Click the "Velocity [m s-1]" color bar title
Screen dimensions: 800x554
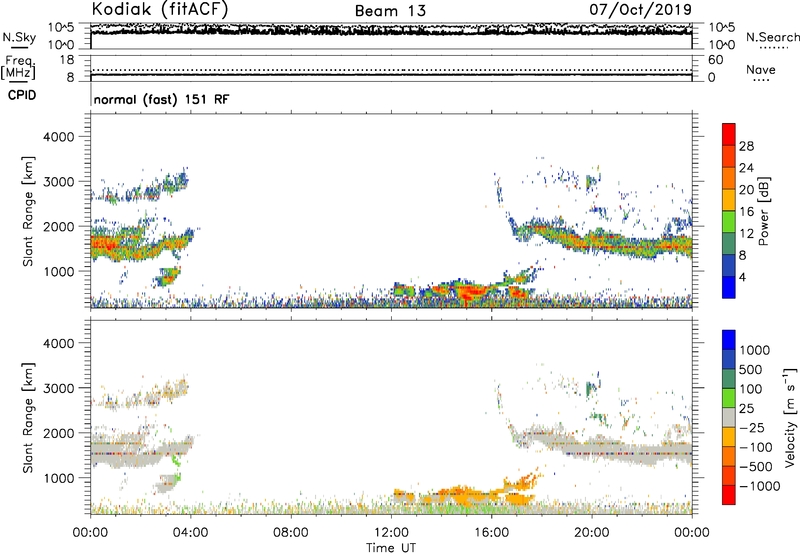tap(790, 417)
